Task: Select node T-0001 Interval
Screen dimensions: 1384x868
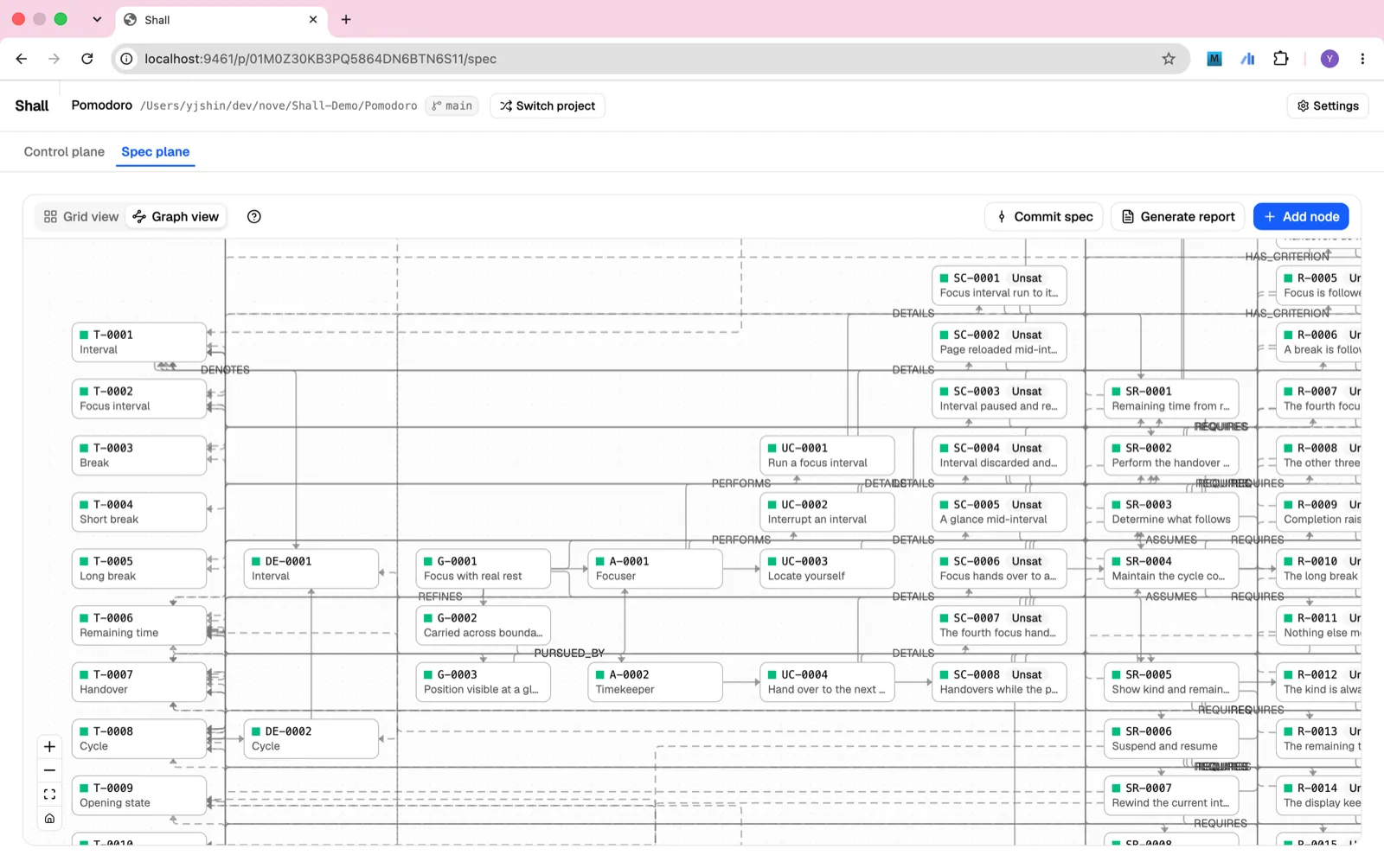Action: pyautogui.click(x=139, y=342)
